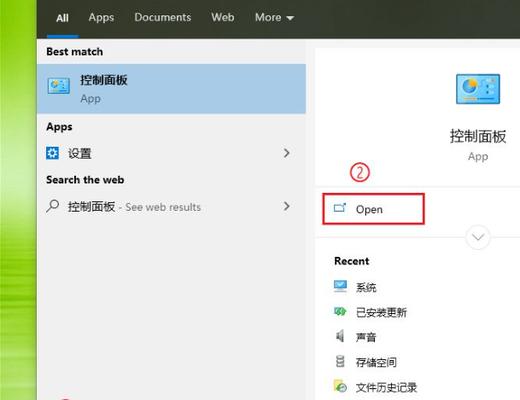Click the blue Settings gear icon

[x=52, y=153]
